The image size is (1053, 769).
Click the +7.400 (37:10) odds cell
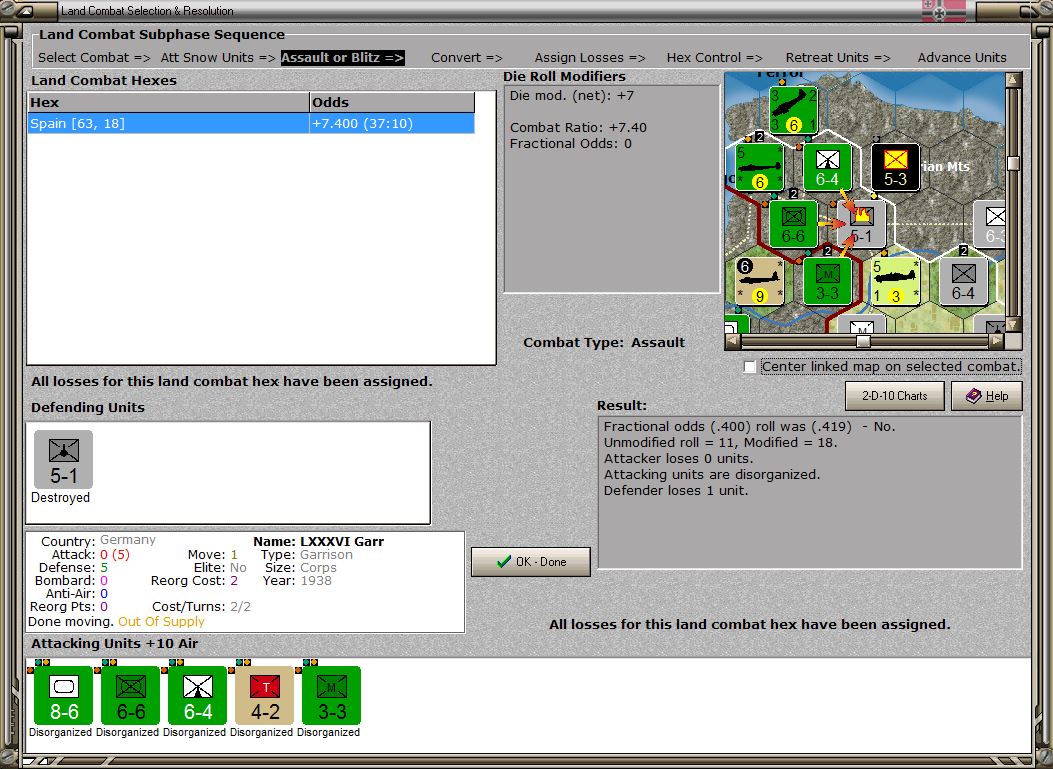(x=392, y=124)
